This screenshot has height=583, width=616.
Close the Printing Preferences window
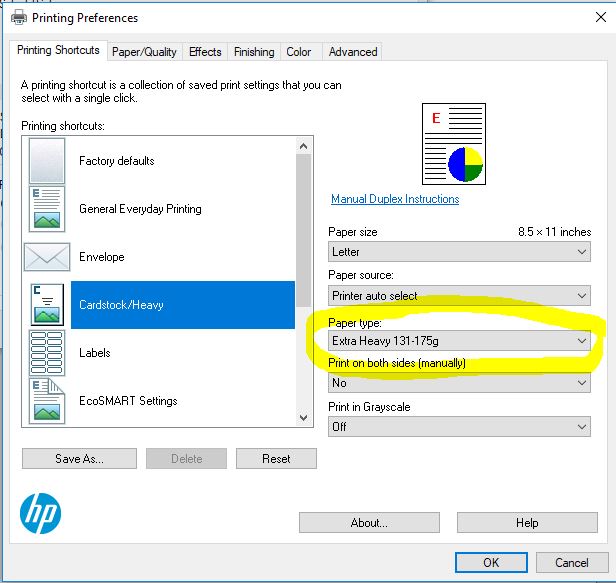[601, 17]
